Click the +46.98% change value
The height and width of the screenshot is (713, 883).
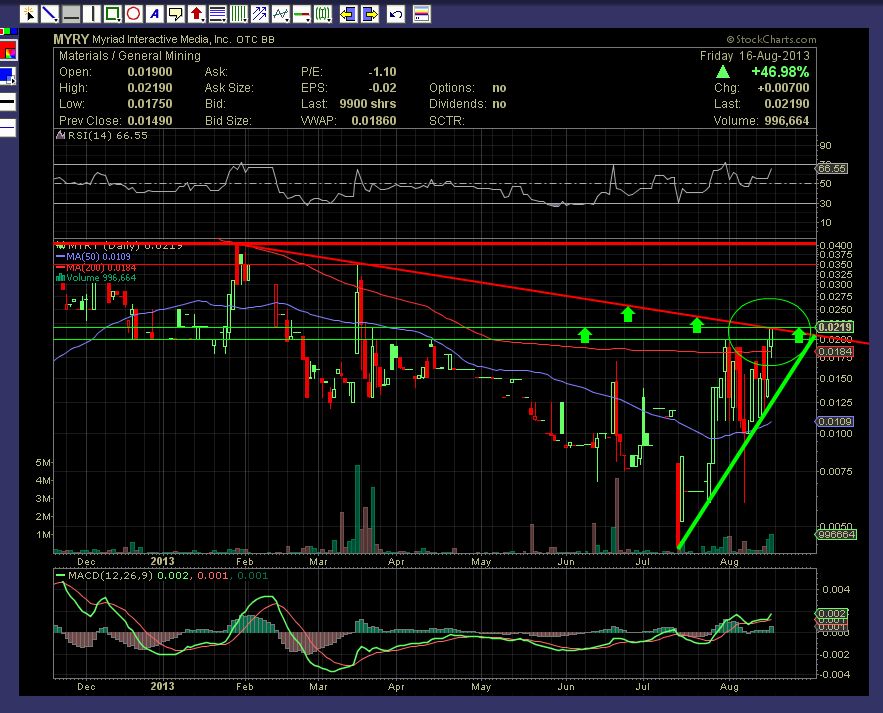coord(780,72)
